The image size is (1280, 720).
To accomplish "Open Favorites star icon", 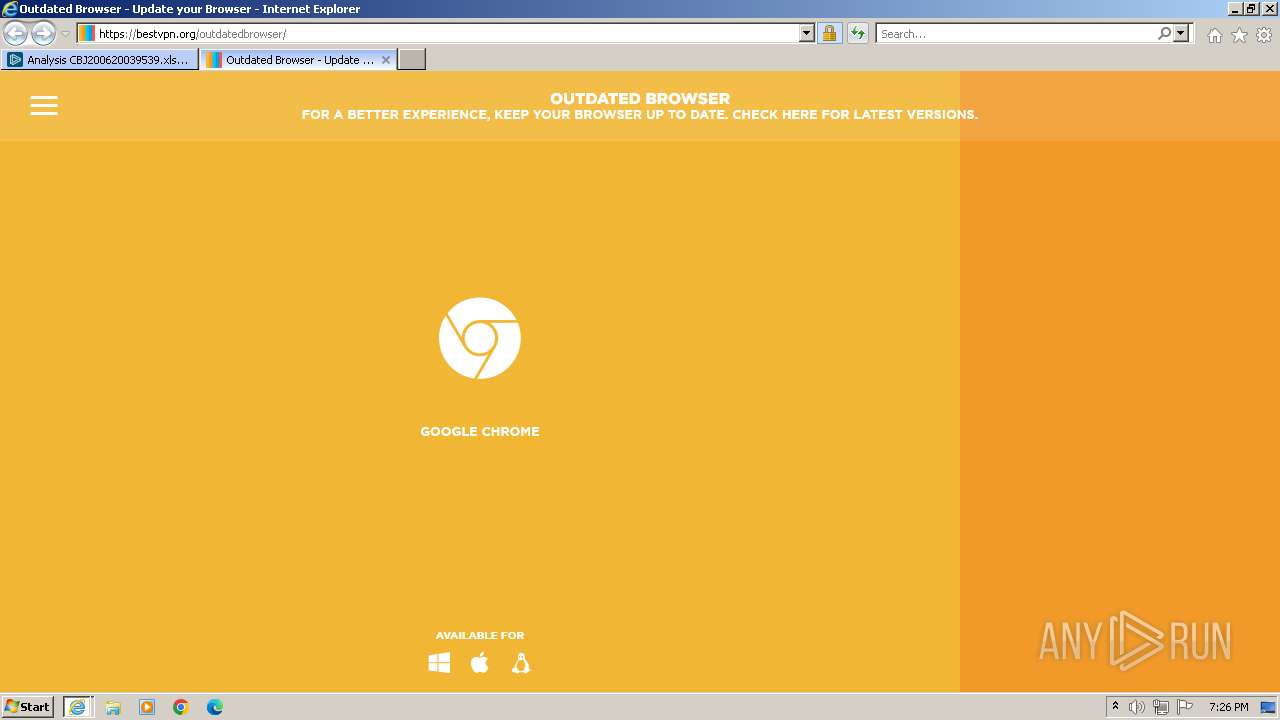I will pos(1239,35).
